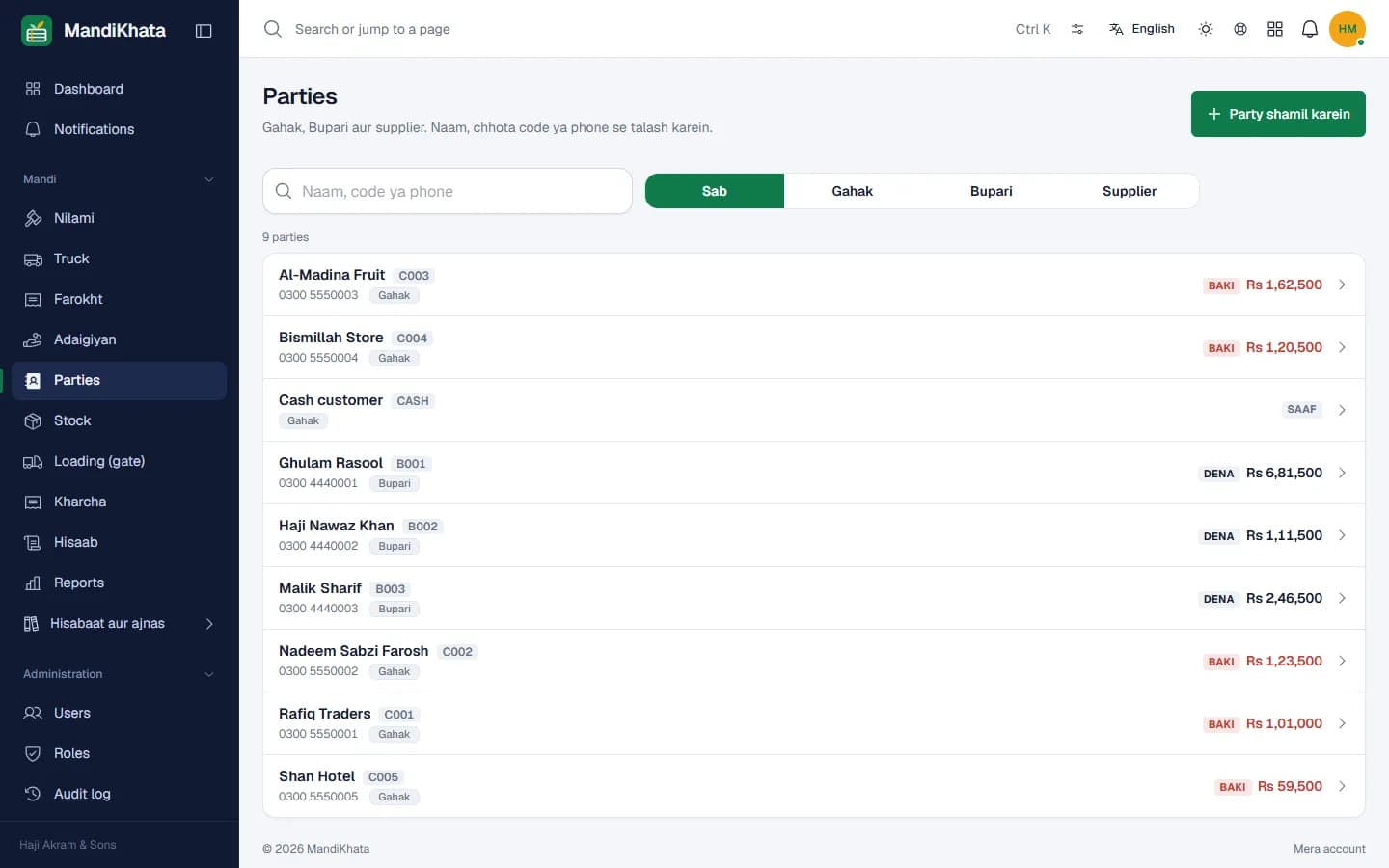Collapse the sidebar panel icon
Image resolution: width=1389 pixels, height=868 pixels.
[x=204, y=31]
